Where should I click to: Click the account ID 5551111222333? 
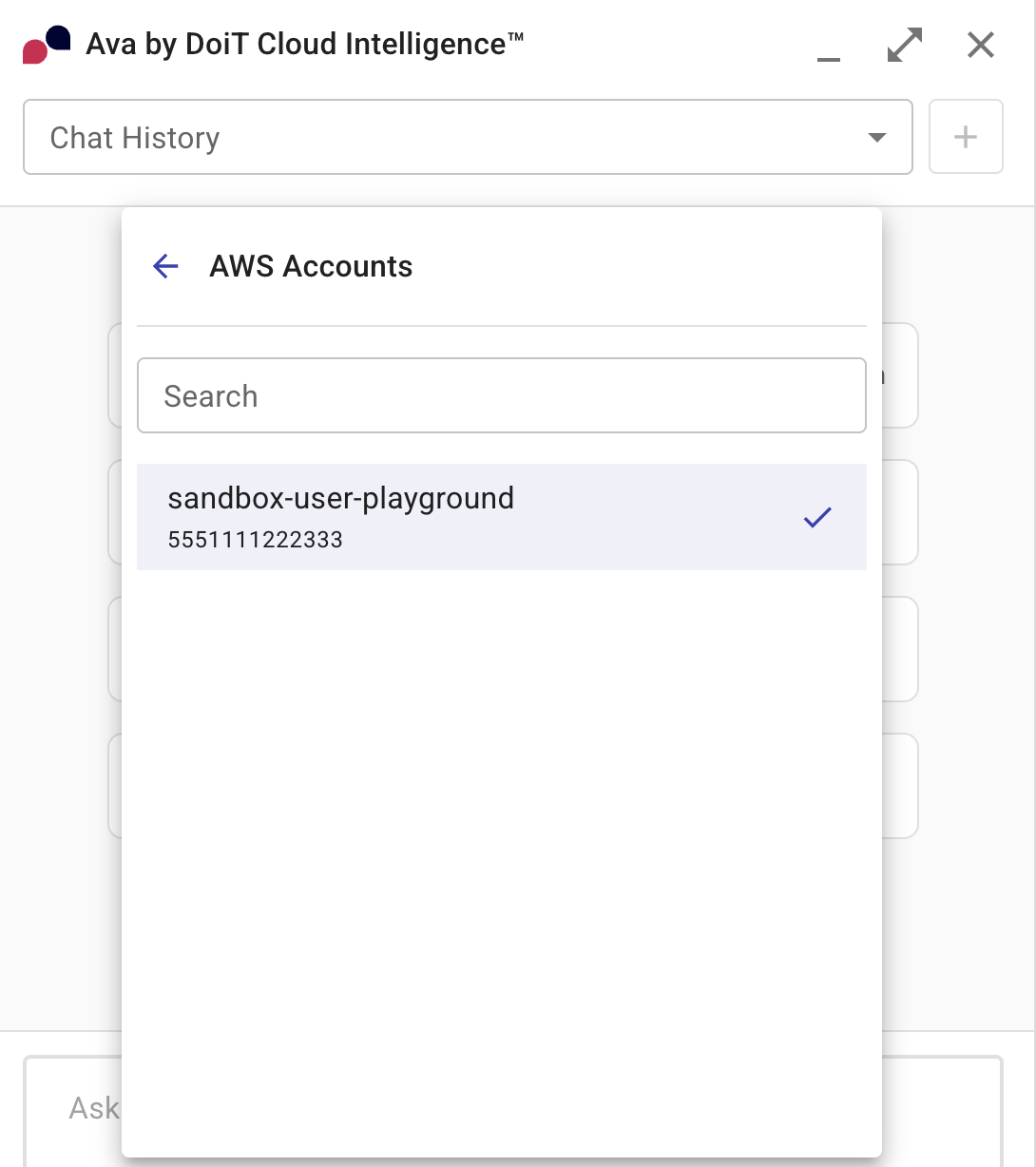tap(255, 541)
